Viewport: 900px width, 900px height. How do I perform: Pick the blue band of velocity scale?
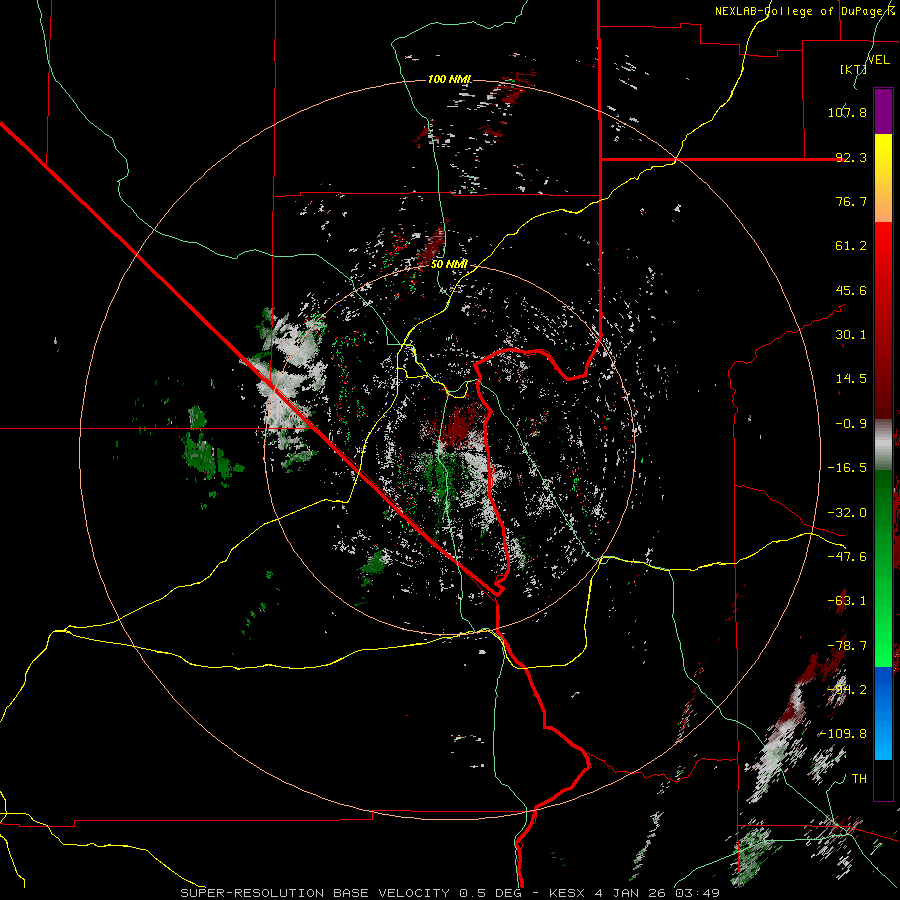(883, 713)
